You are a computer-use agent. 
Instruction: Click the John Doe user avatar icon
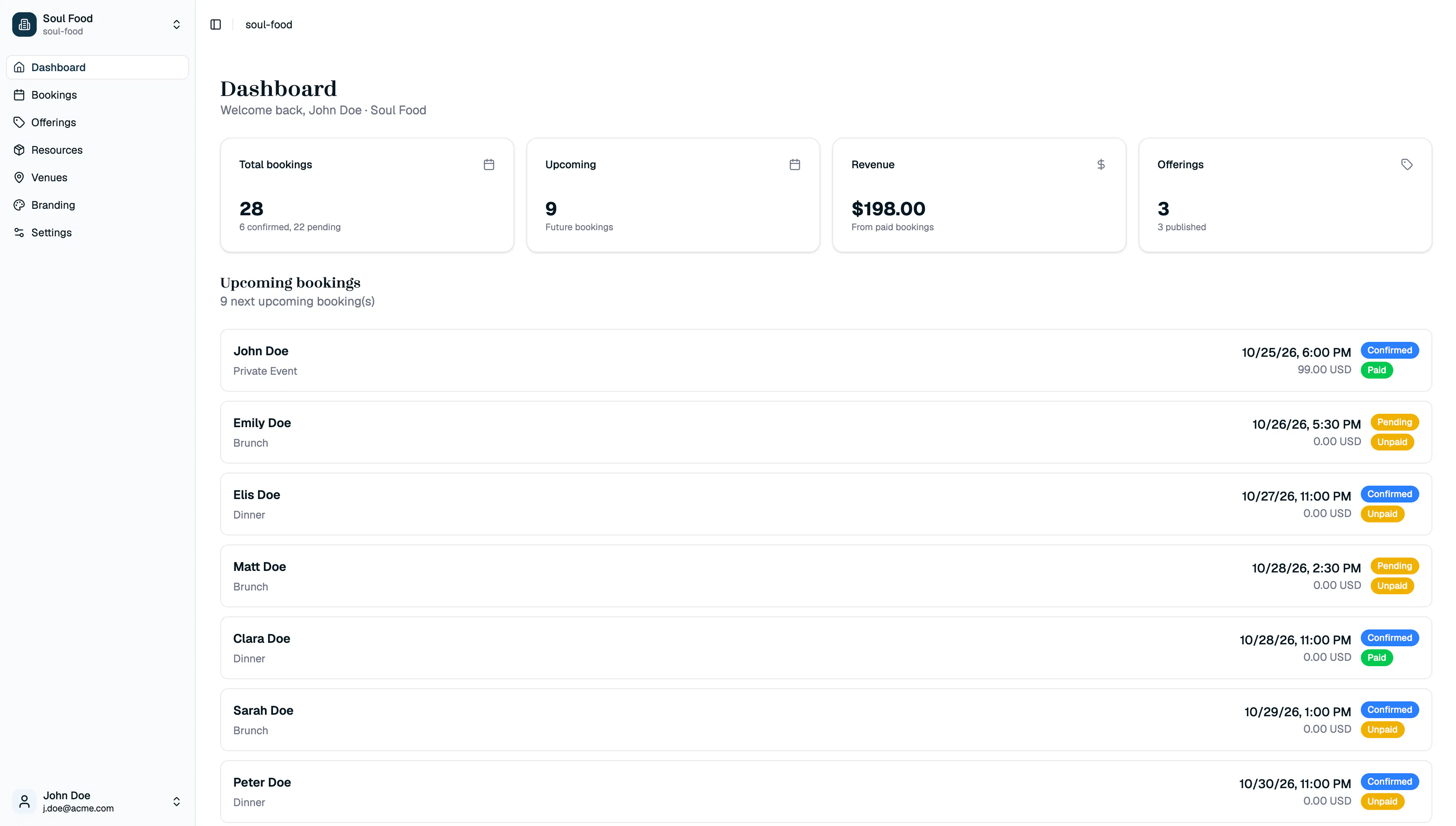[x=24, y=801]
